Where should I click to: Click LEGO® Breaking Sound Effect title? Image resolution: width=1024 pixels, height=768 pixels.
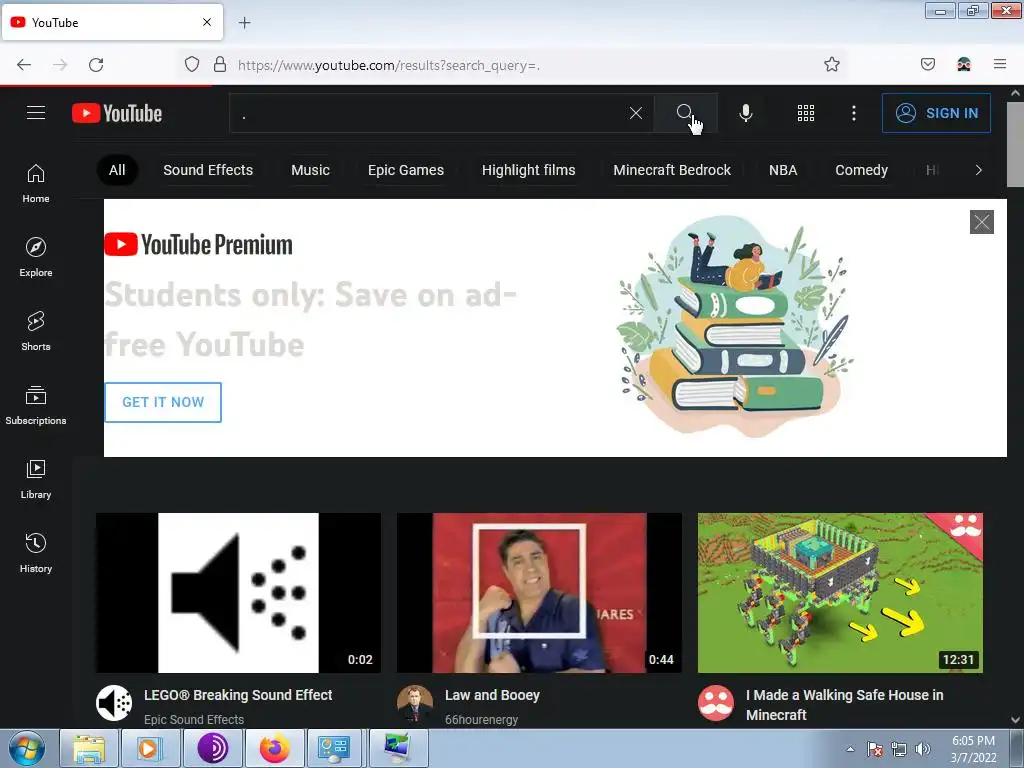[238, 695]
